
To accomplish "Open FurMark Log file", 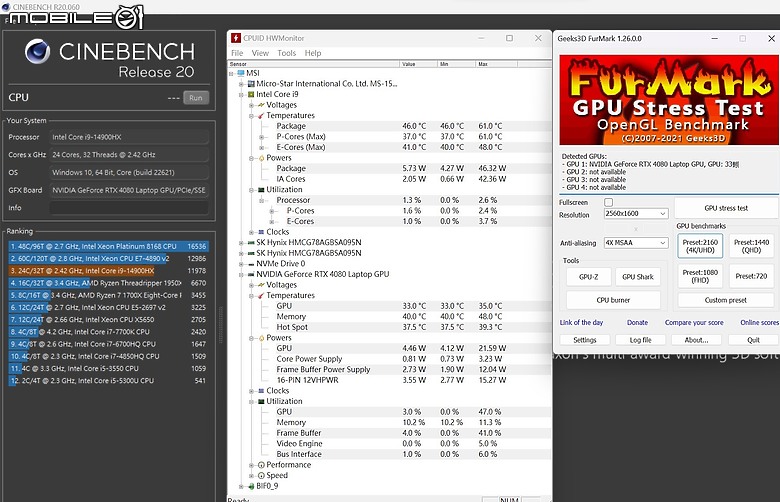I will 640,340.
